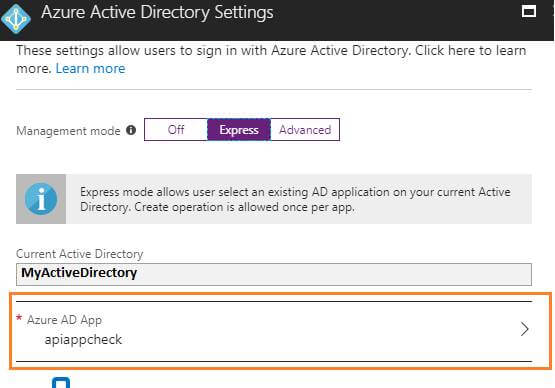The height and width of the screenshot is (388, 555).
Task: Select Express management mode
Action: click(x=239, y=130)
